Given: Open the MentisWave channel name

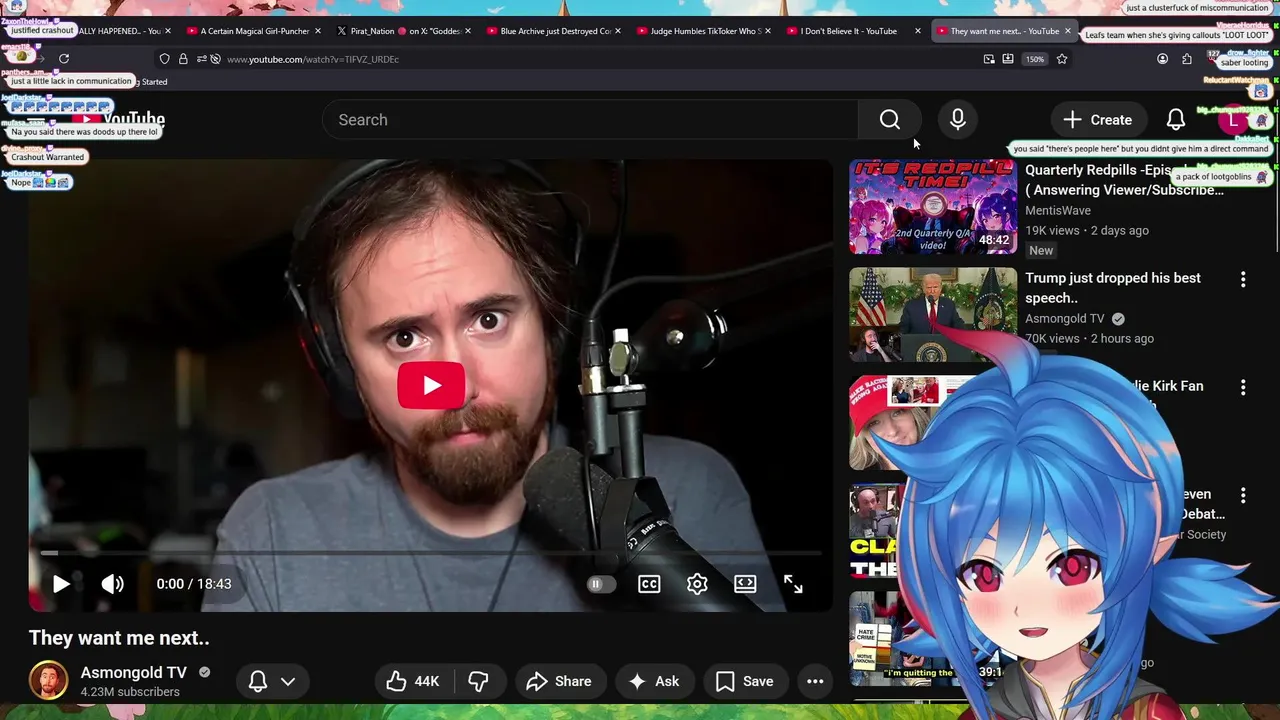Looking at the screenshot, I should 1058,211.
